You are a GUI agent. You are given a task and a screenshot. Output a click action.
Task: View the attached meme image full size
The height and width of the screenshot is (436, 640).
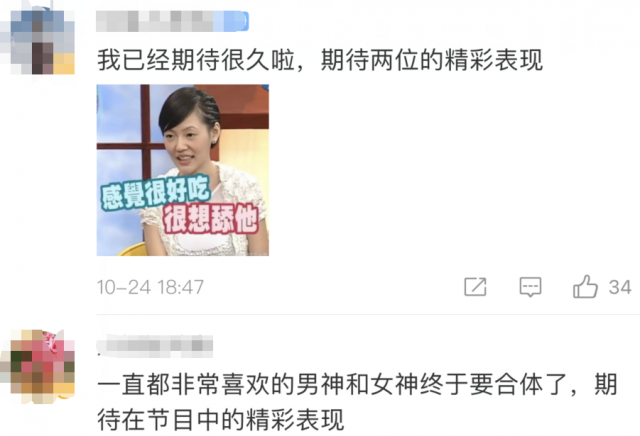pyautogui.click(x=182, y=170)
